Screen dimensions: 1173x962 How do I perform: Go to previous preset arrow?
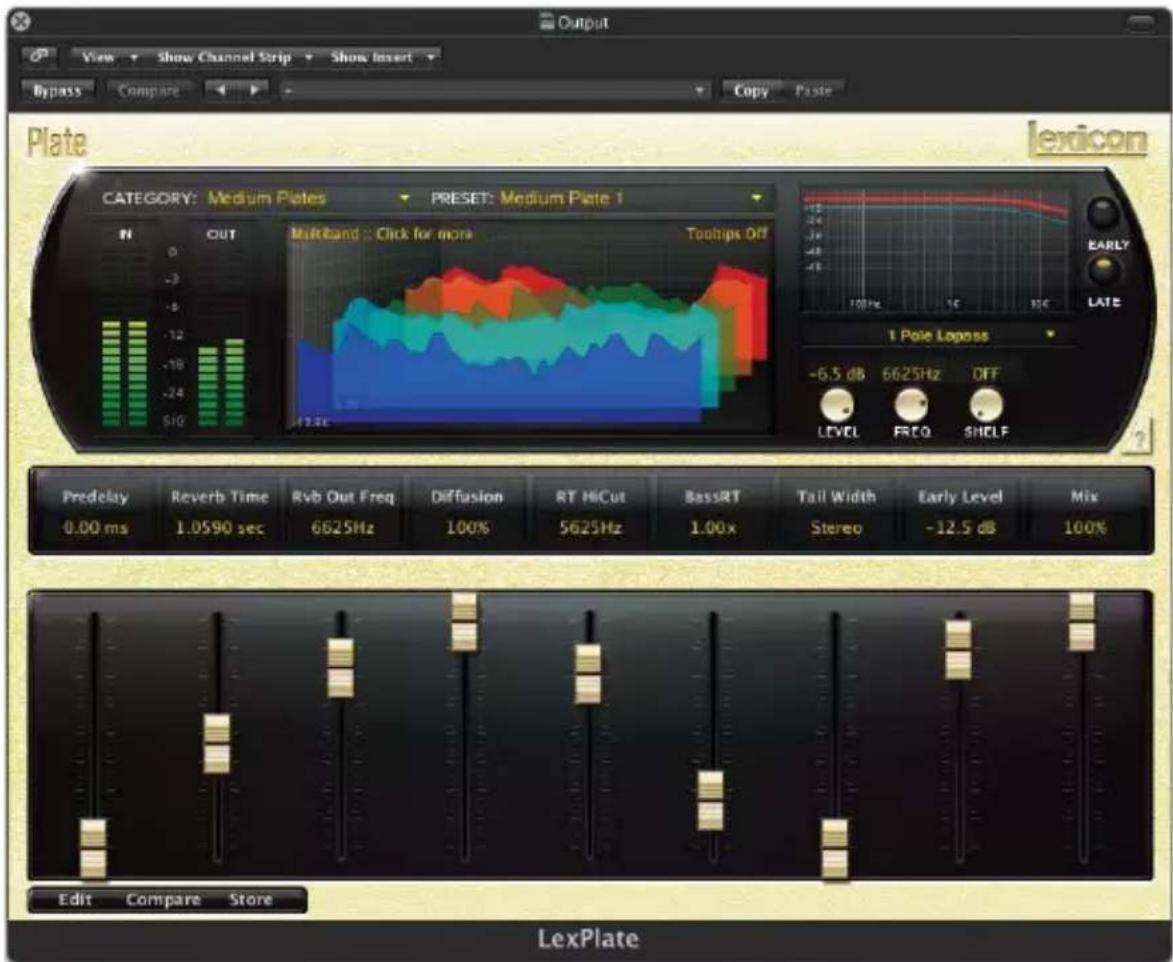pyautogui.click(x=221, y=91)
